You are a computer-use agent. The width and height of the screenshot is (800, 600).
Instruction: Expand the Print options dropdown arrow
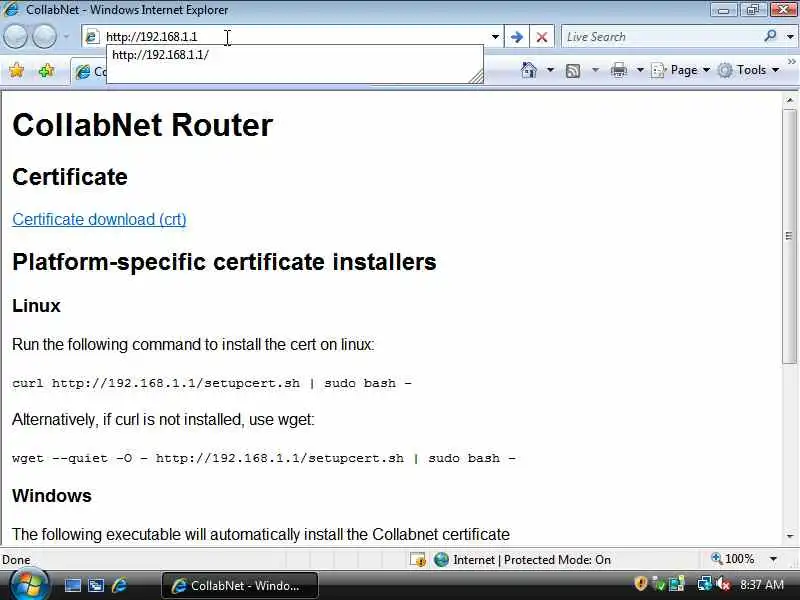640,70
